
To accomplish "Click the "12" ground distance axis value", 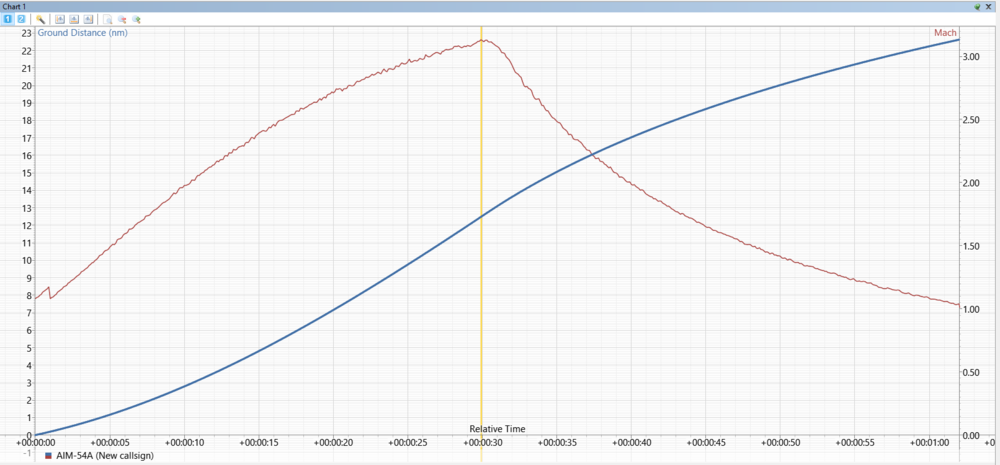I will click(x=27, y=225).
